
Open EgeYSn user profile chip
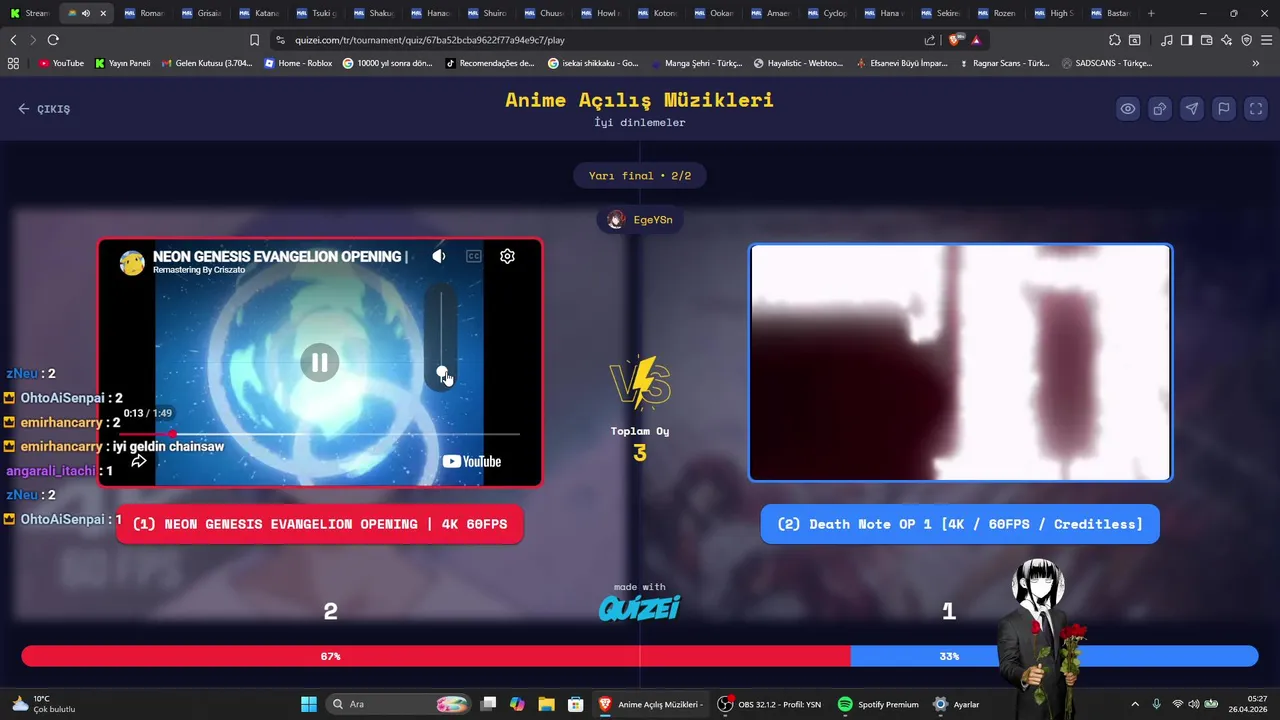click(x=640, y=220)
